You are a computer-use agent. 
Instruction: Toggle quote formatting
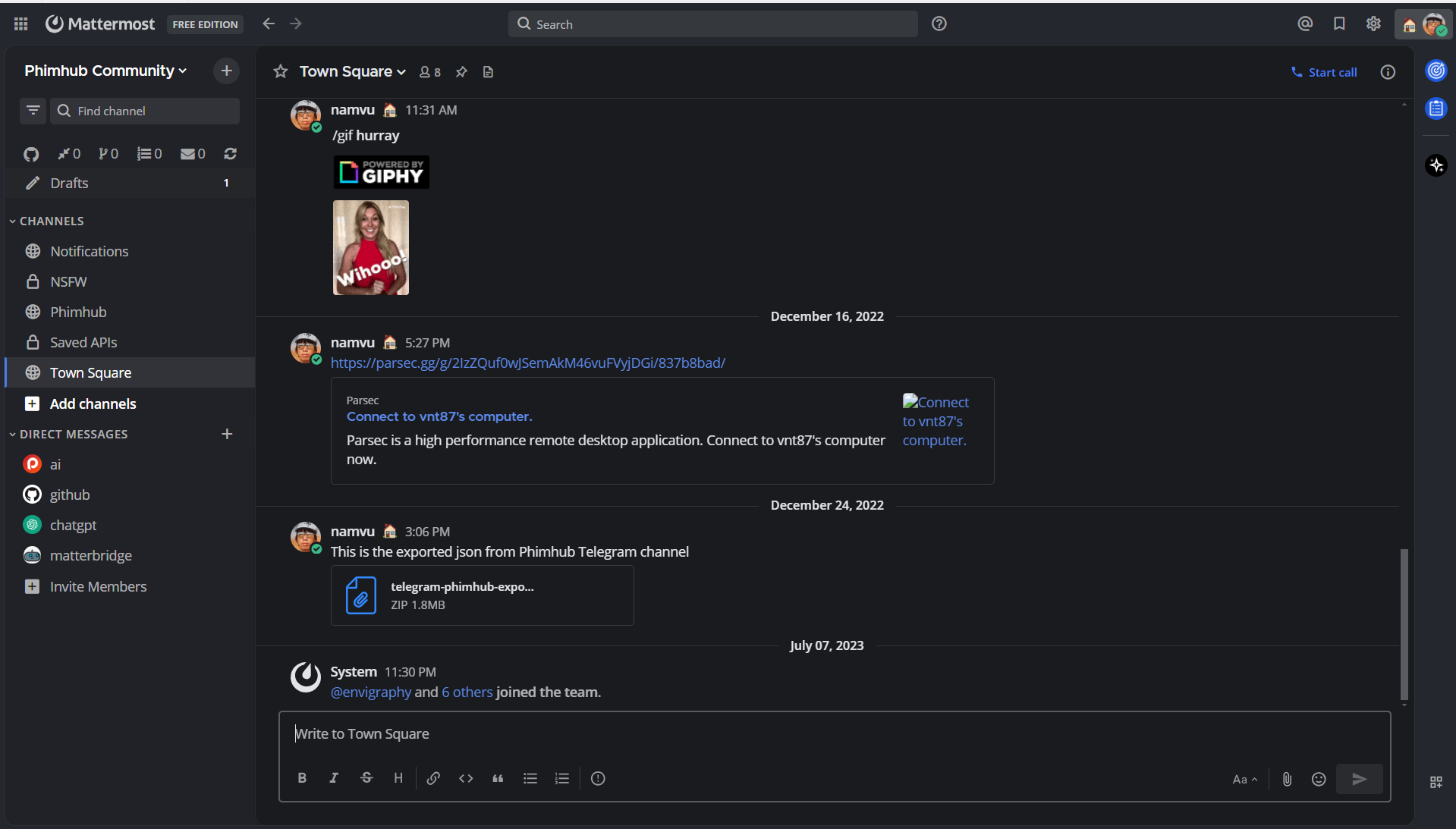pos(498,778)
